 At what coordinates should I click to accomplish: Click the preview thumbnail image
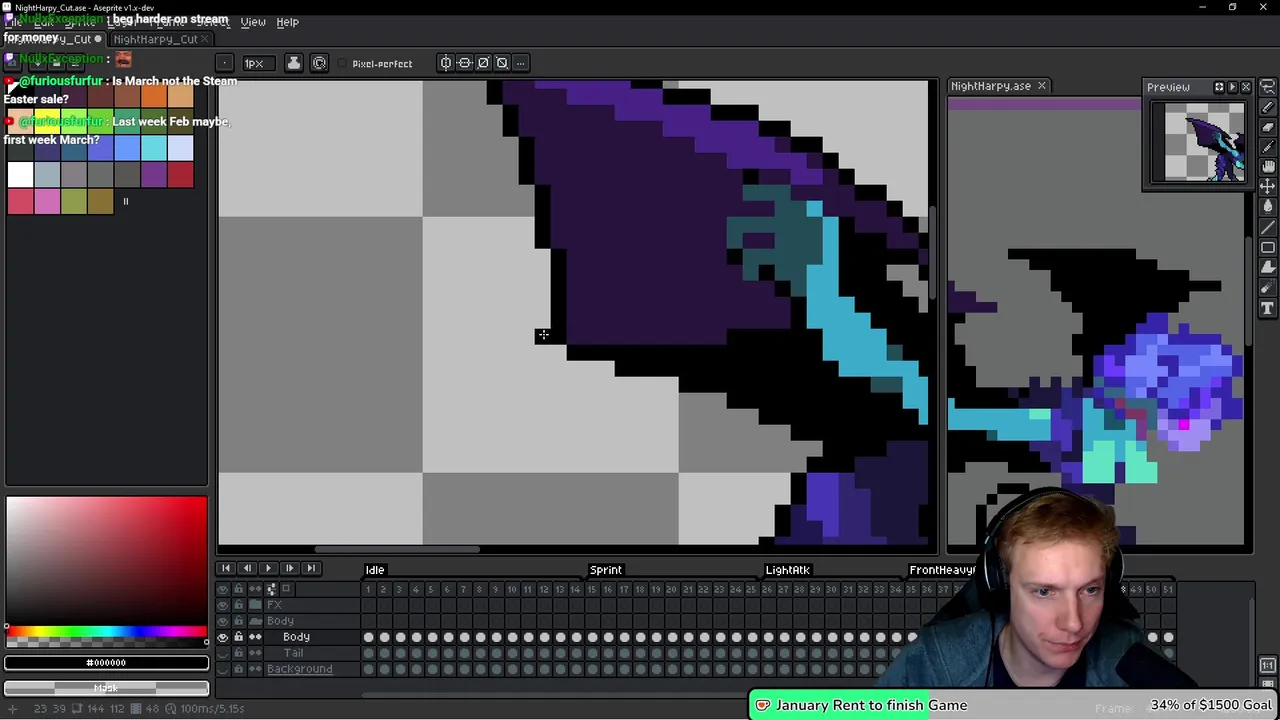[x=1199, y=143]
